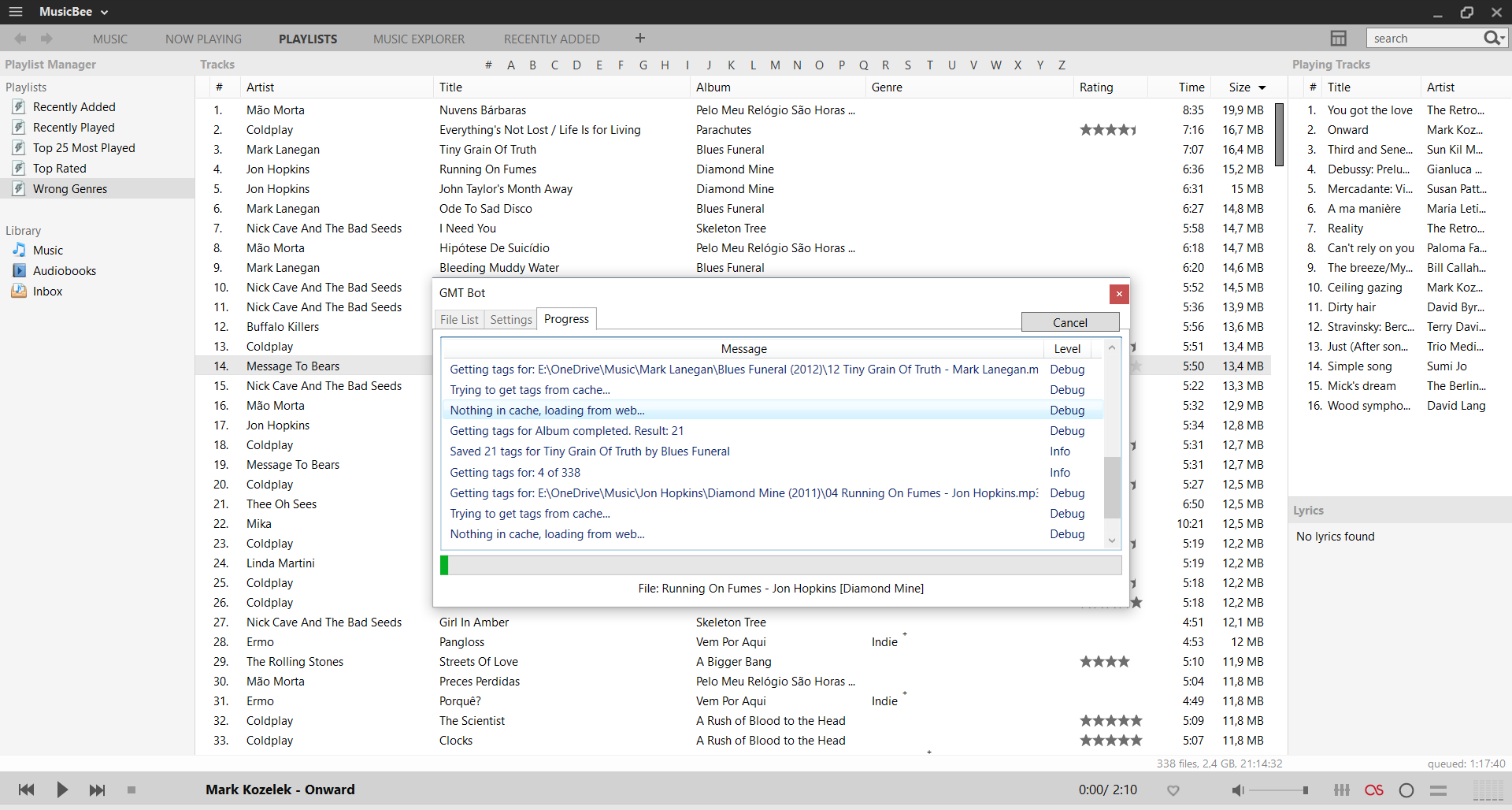This screenshot has width=1512, height=810.
Task: Focus the search input field
Action: point(1424,39)
